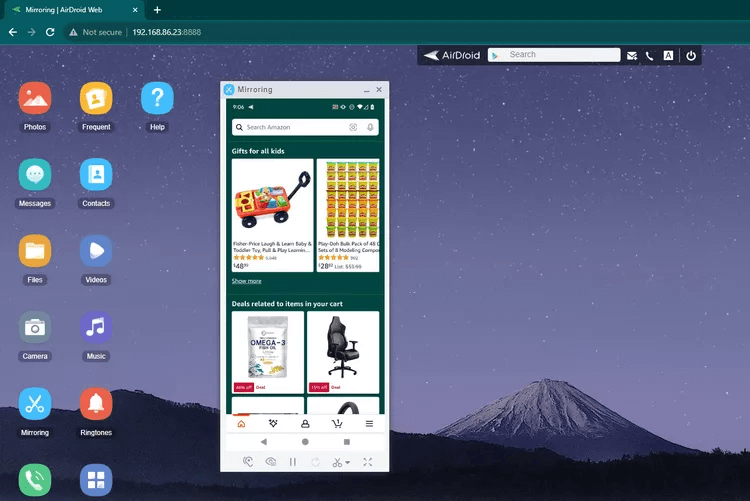
Task: Click 'Deals related to items in your cart'
Action: [287, 304]
